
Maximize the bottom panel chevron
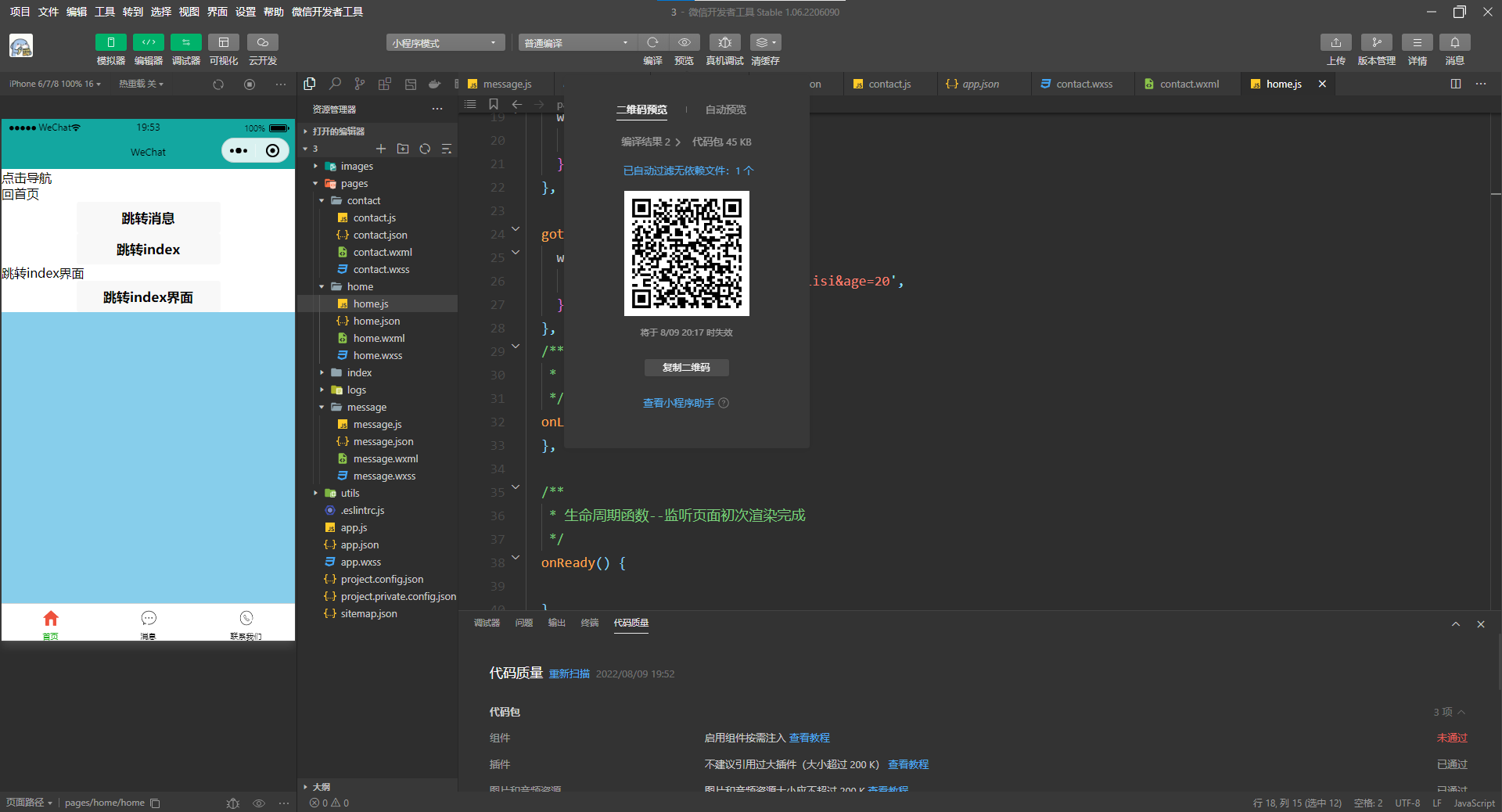1456,624
